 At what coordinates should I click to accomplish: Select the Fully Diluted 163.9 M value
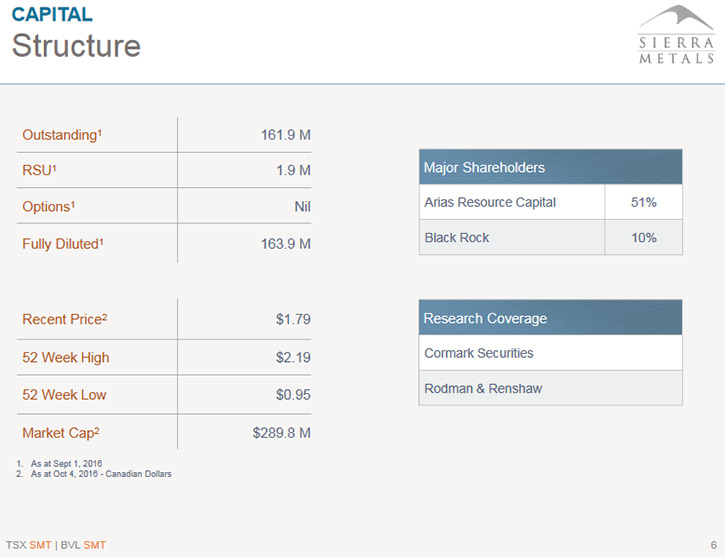[285, 244]
